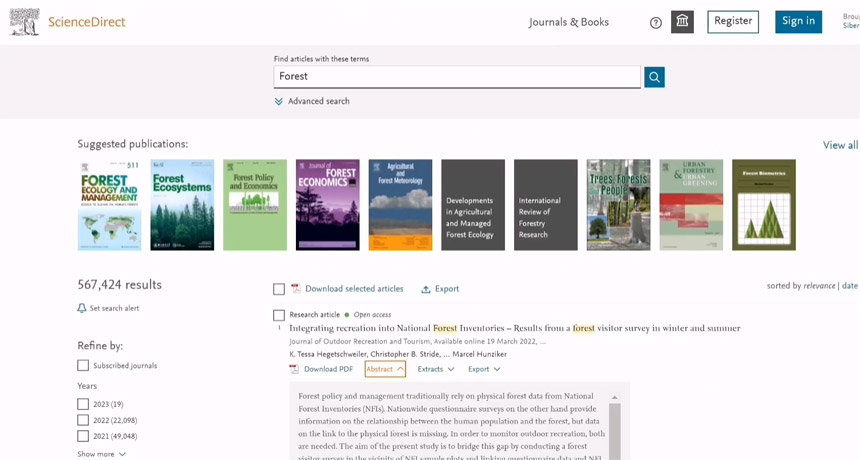This screenshot has width=860, height=460.
Task: Click the Advanced search double chevron icon
Action: coord(279,101)
